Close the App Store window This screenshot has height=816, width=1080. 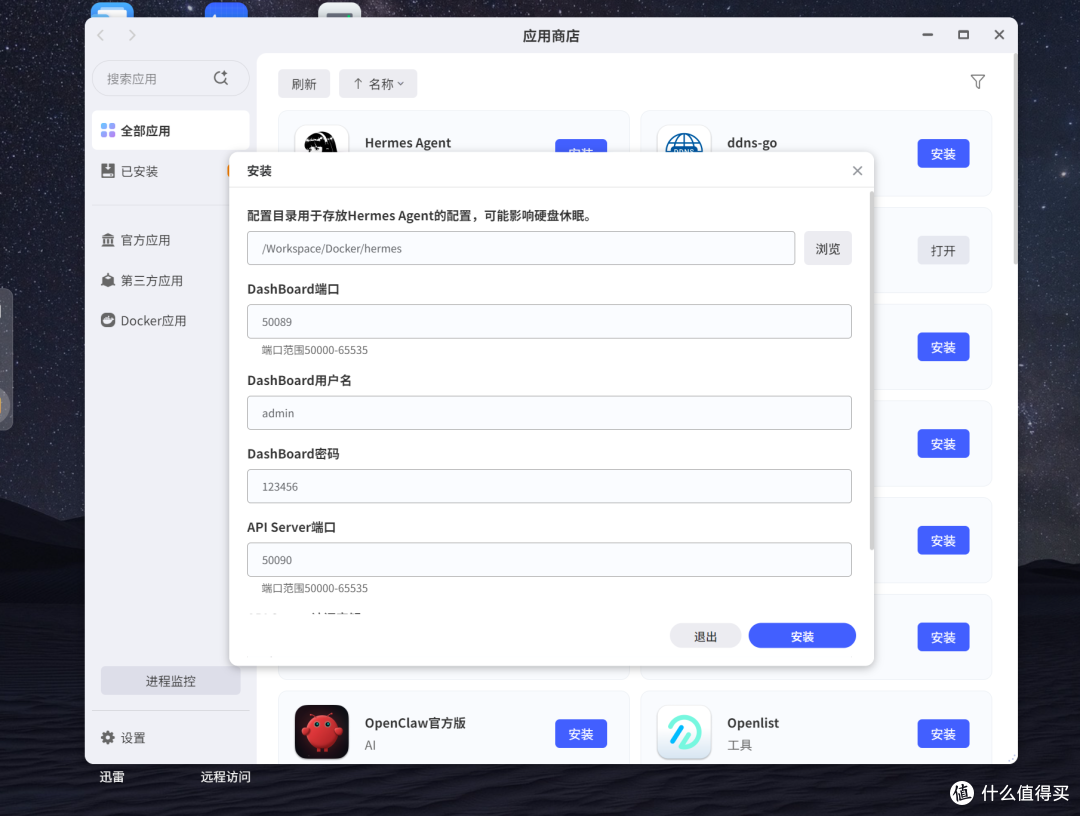pyautogui.click(x=999, y=35)
